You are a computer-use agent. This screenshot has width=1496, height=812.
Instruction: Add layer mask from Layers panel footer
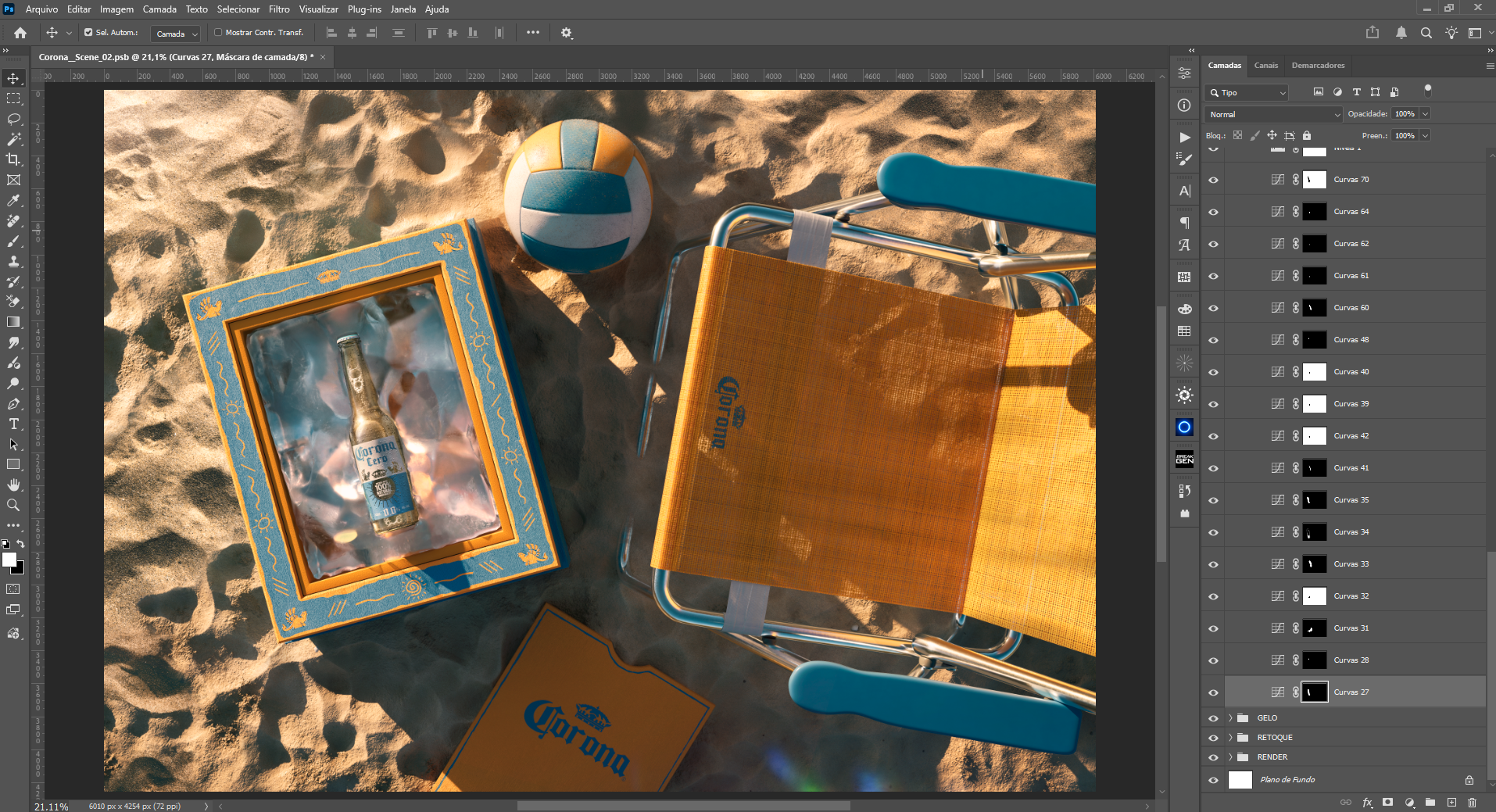point(1388,803)
